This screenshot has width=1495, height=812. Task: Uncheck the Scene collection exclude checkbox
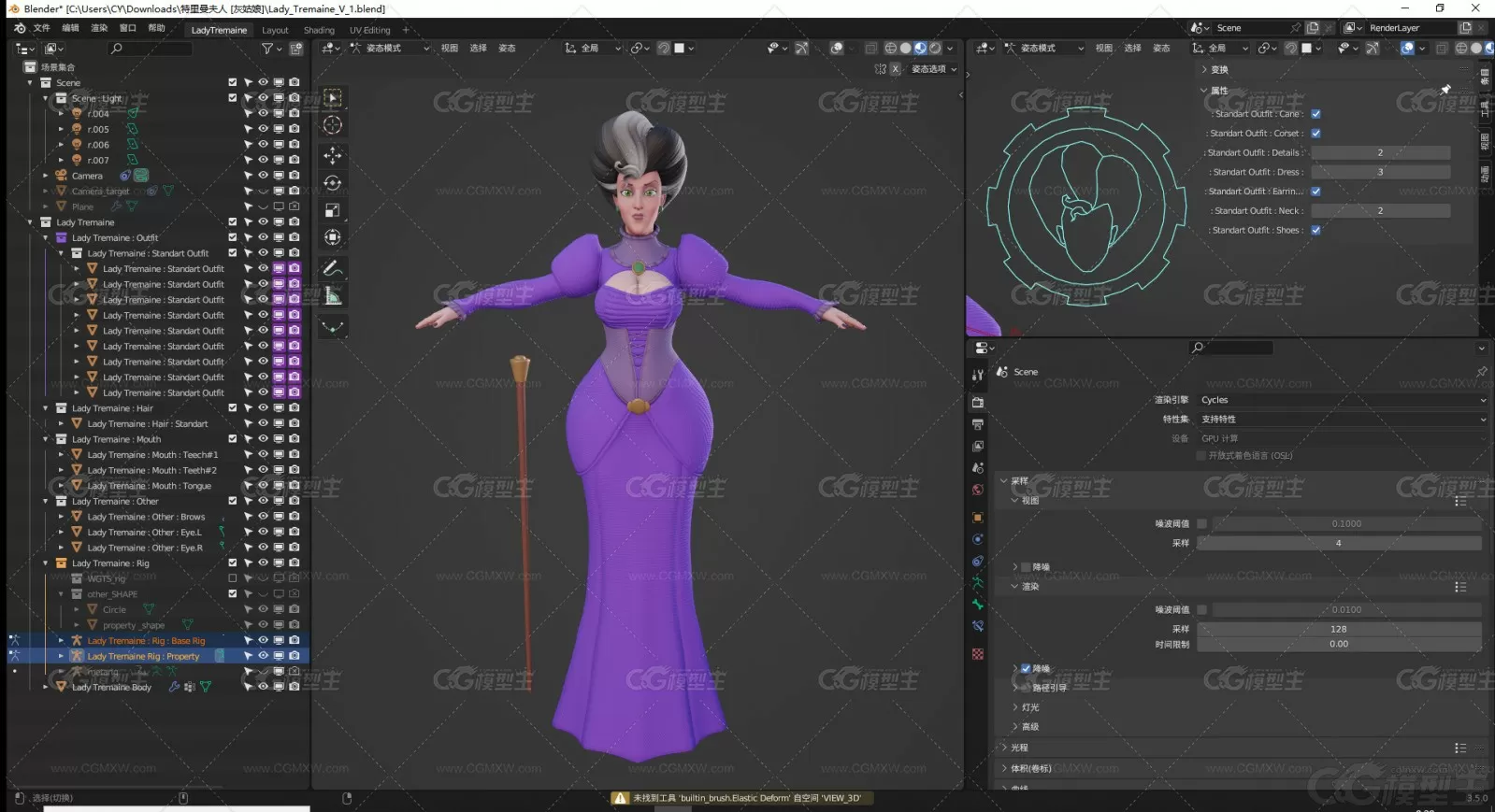click(233, 83)
